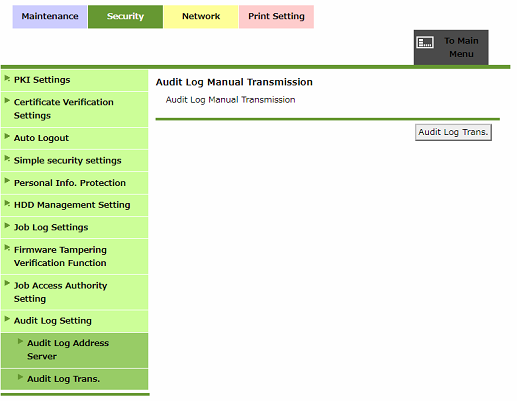Collapse the Audit Log Setting arrow
Image resolution: width=517 pixels, height=401 pixels.
(x=7, y=319)
